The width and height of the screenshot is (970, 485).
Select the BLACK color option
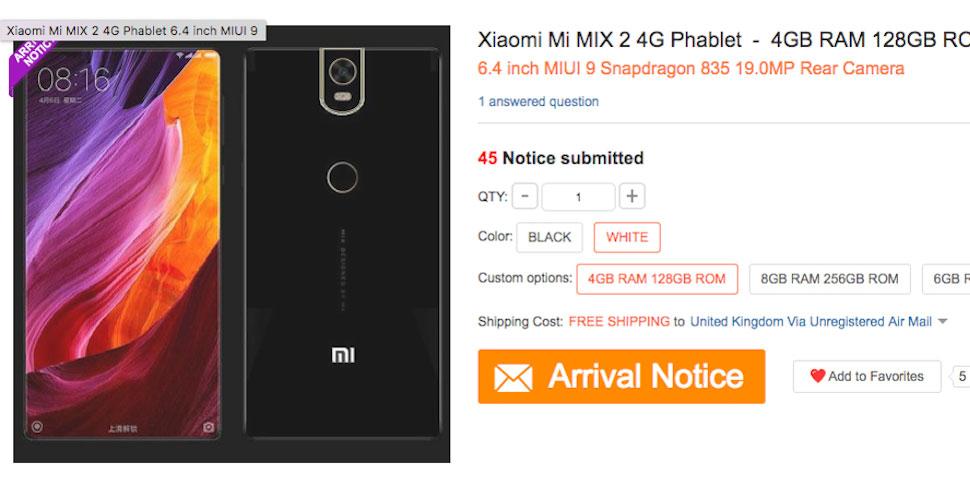click(x=549, y=238)
